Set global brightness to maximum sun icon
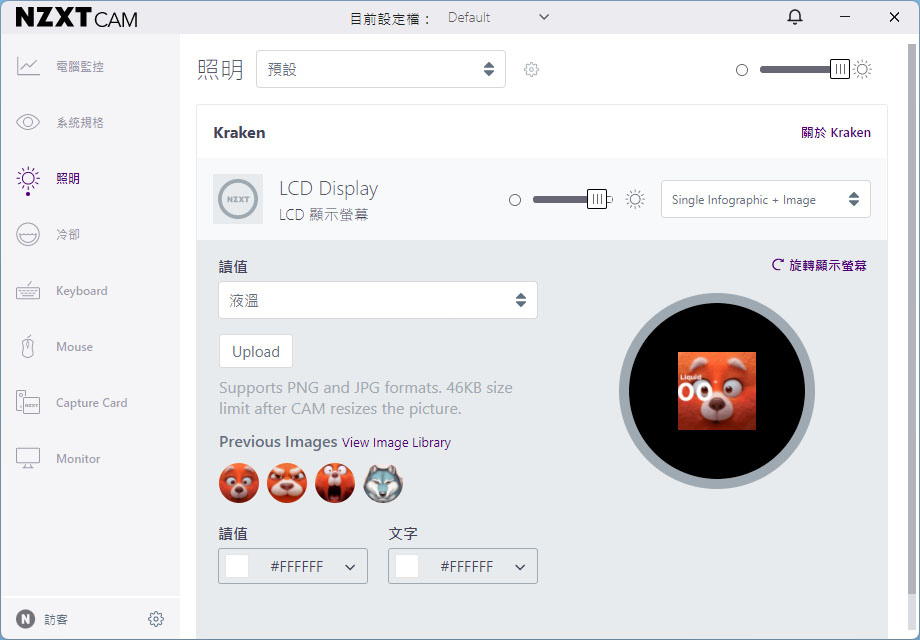The image size is (920, 640). click(862, 69)
